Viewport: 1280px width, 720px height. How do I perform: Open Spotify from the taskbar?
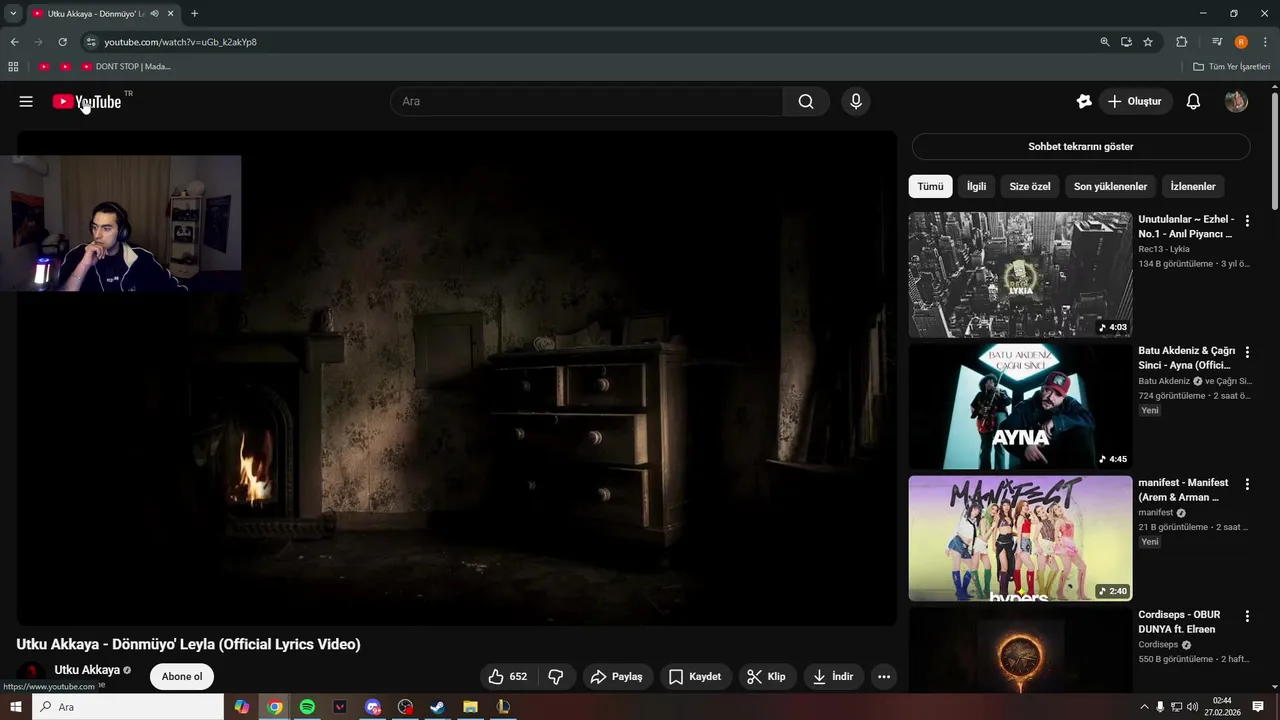pos(307,707)
